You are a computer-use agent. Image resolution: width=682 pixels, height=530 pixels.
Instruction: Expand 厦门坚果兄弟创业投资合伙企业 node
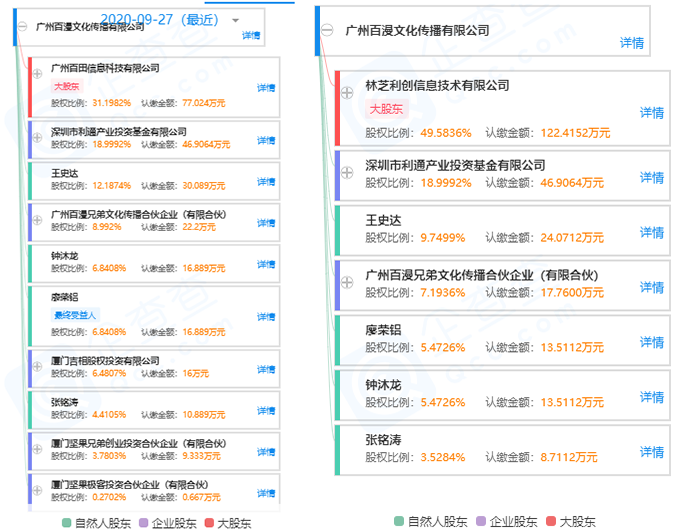(37, 449)
